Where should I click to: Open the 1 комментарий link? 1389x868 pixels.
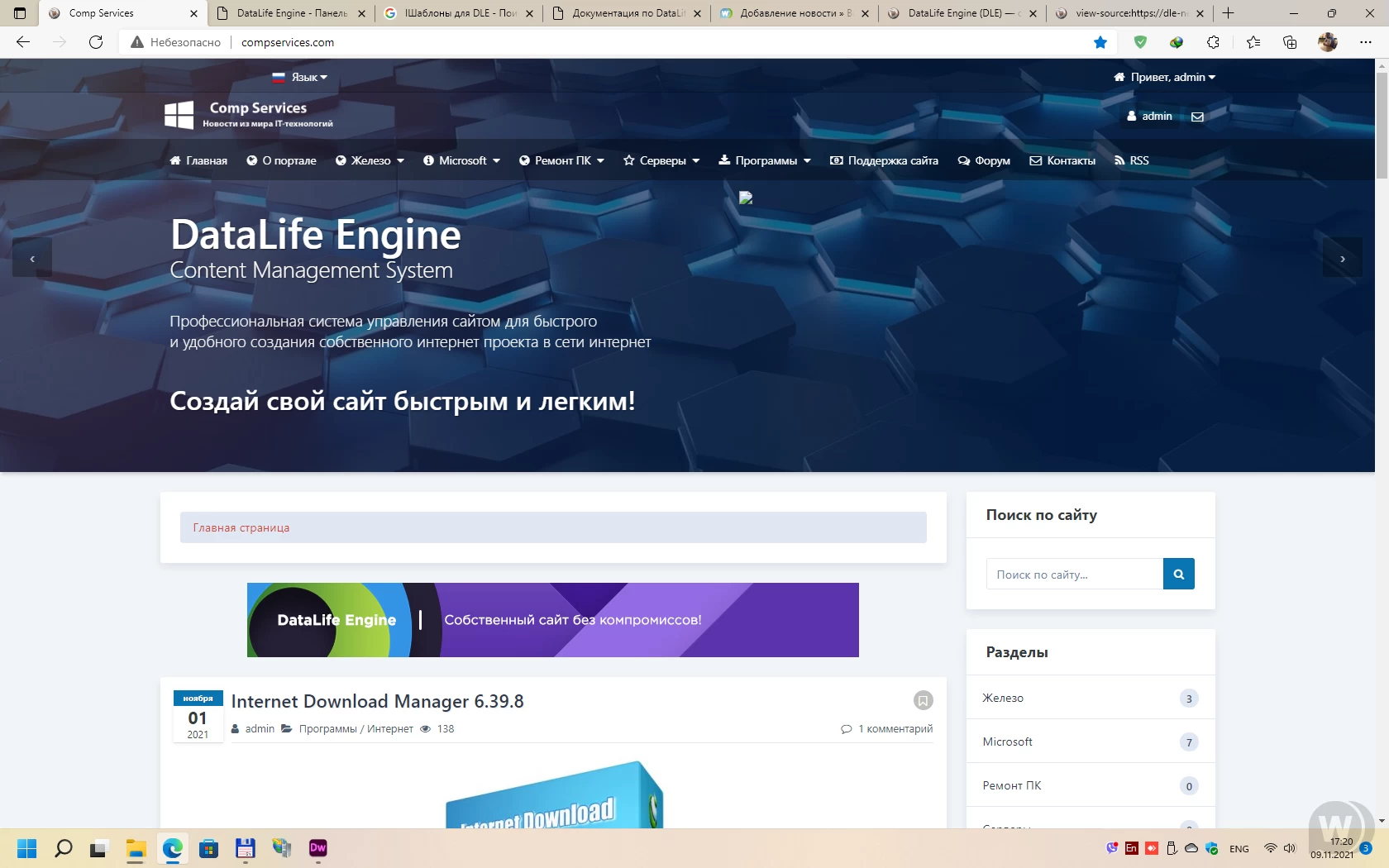click(x=895, y=728)
